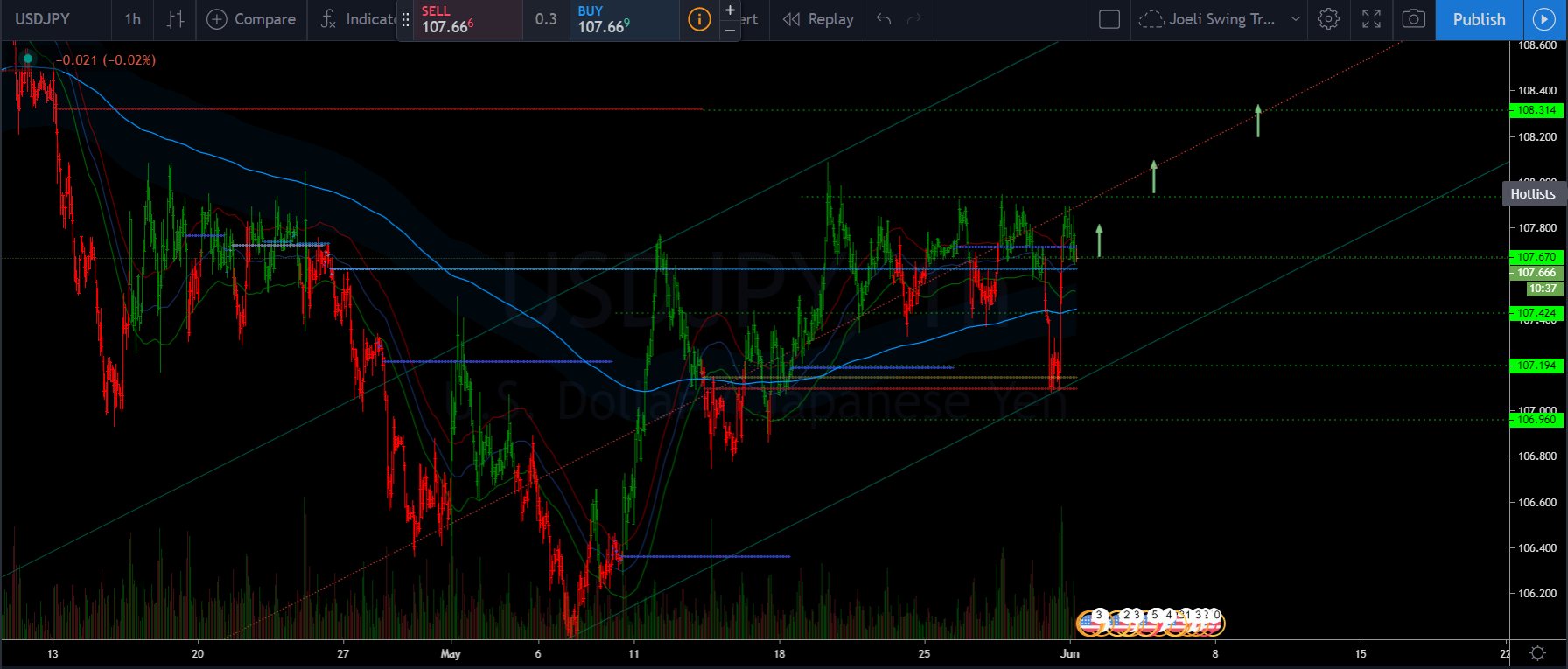Click the BUY 107.669 button
The width and height of the screenshot is (1568, 669).
click(x=623, y=20)
